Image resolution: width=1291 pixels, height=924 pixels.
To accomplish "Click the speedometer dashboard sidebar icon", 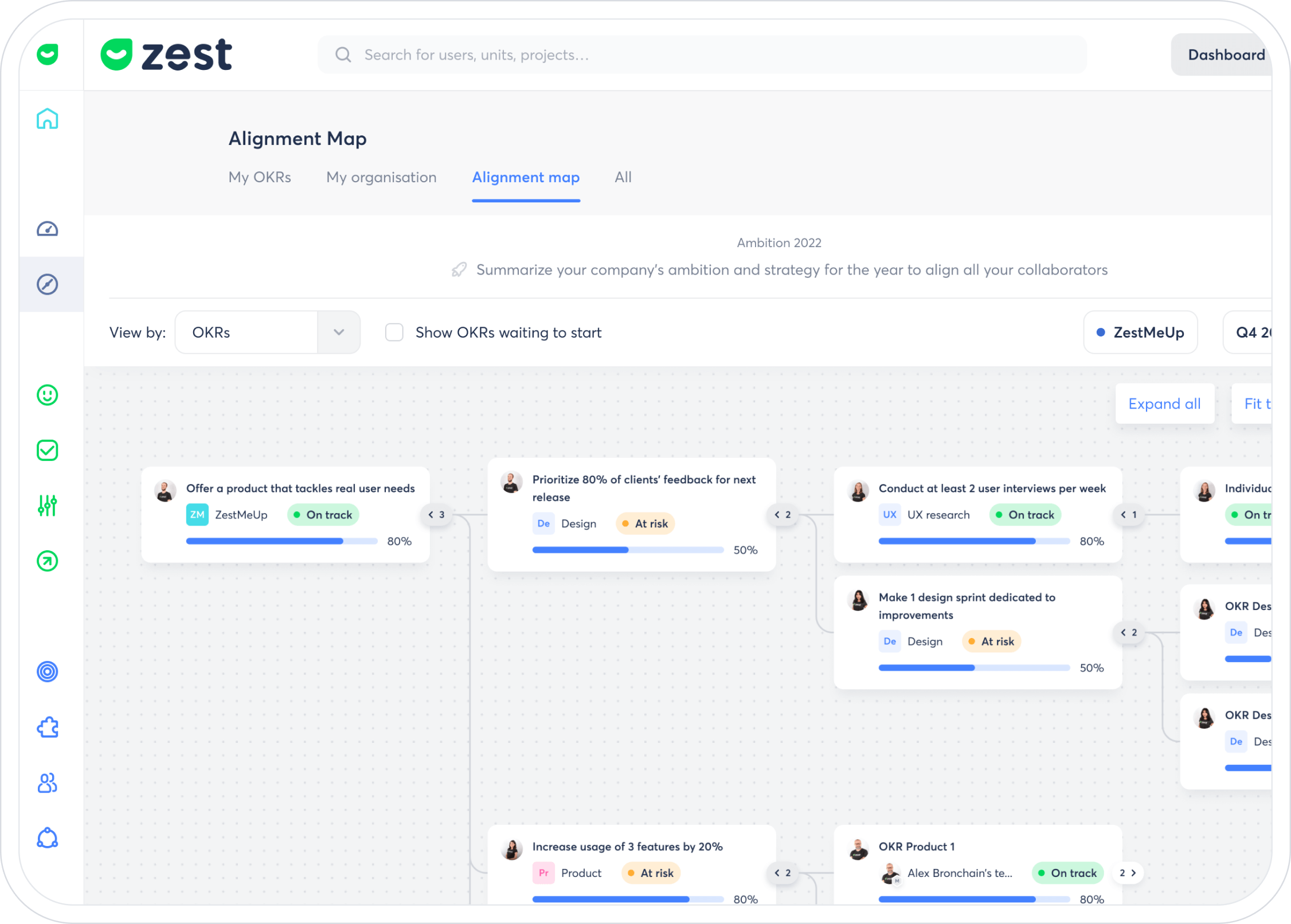I will pos(48,229).
